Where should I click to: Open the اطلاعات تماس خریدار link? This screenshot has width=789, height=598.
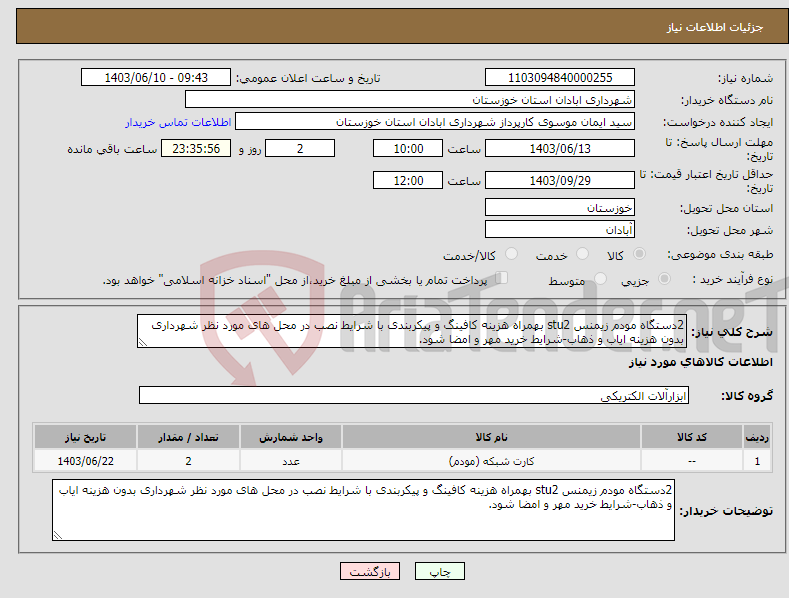pyautogui.click(x=178, y=122)
